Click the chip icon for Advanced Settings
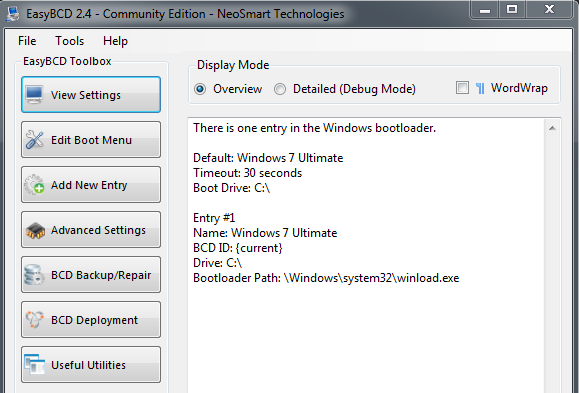This screenshot has height=393, width=579. coord(35,230)
